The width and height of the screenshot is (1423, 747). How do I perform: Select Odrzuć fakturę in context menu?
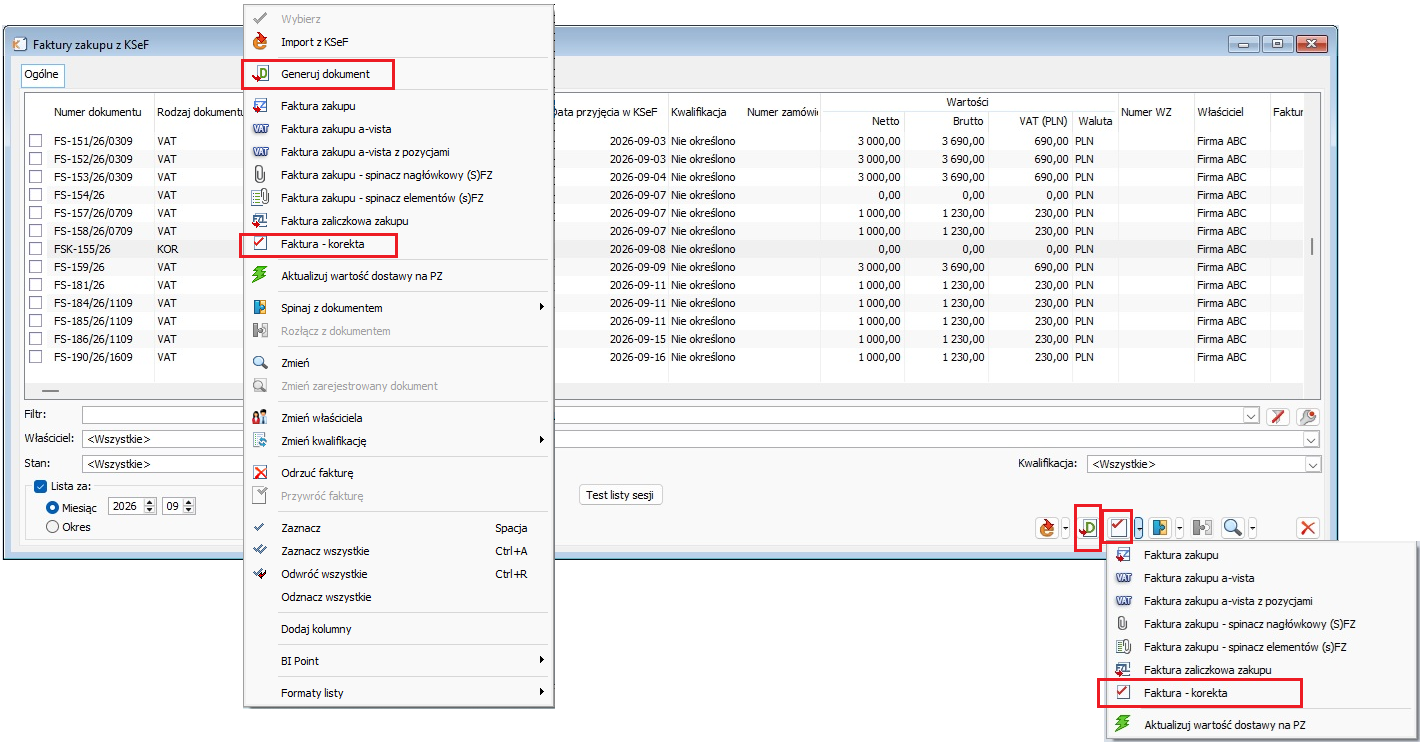[x=399, y=473]
